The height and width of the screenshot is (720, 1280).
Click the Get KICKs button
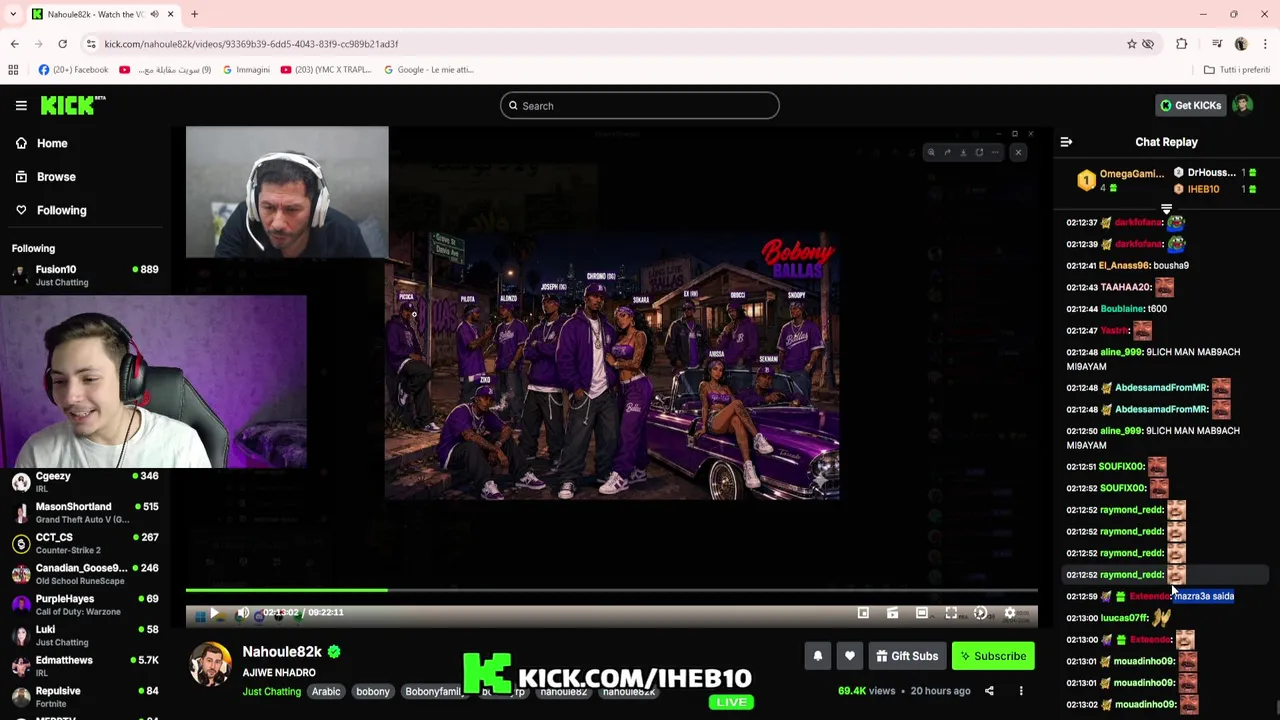1190,105
